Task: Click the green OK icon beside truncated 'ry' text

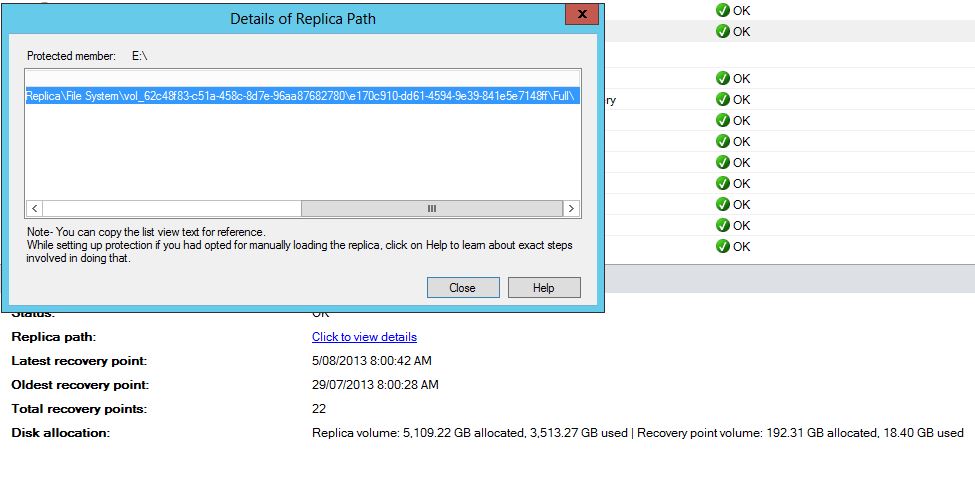Action: [x=722, y=99]
